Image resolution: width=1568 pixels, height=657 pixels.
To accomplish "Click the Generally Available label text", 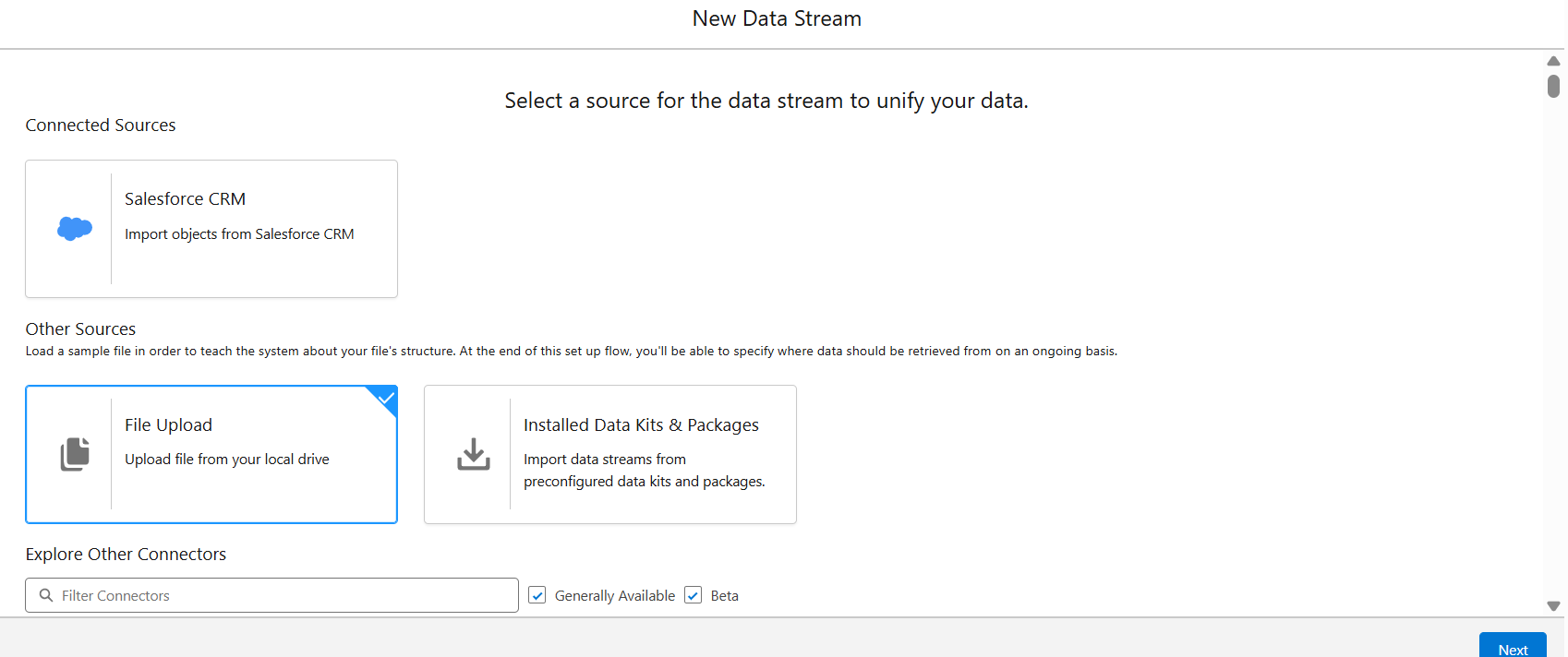I will tap(614, 596).
